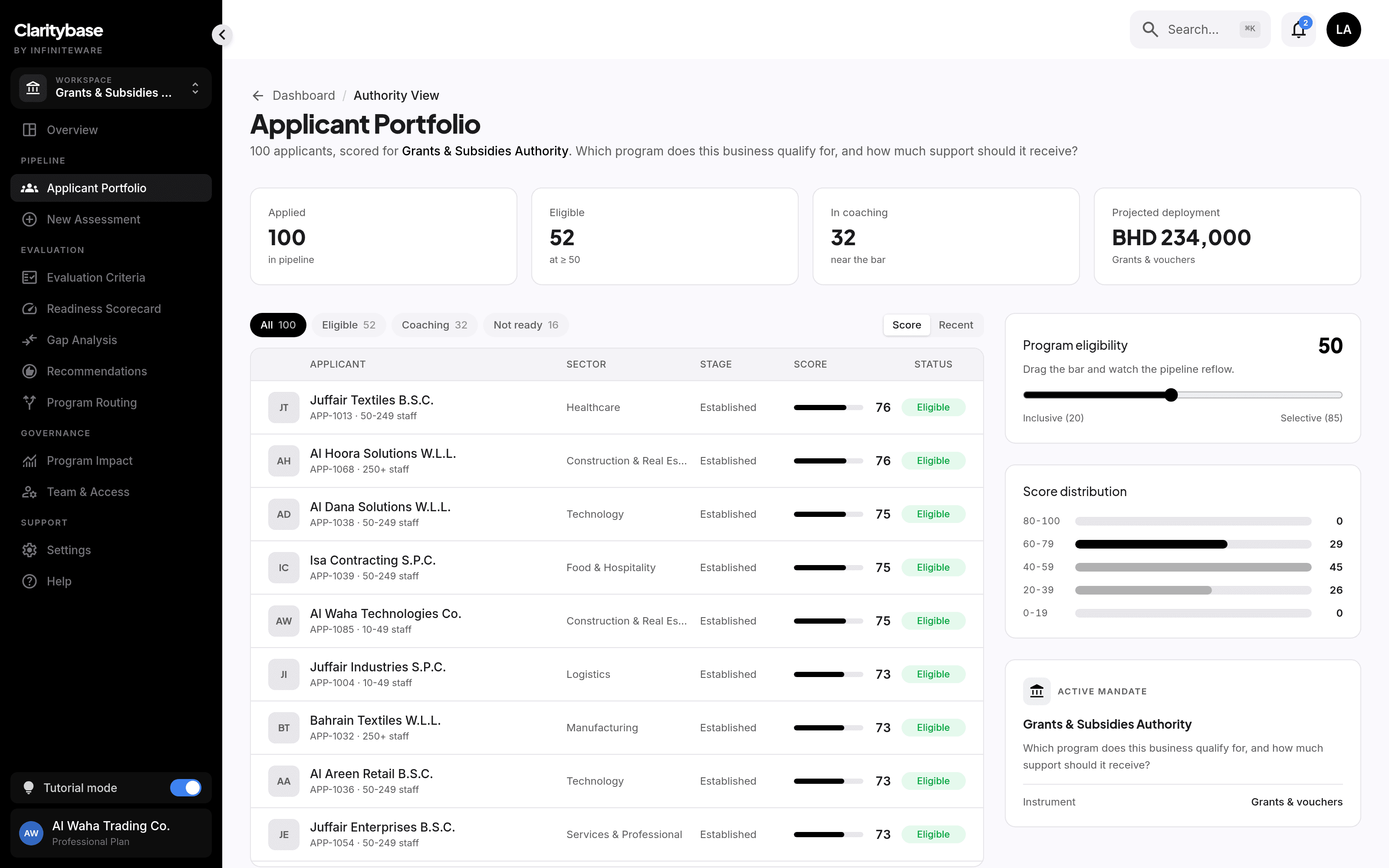Open the LA user avatar menu
This screenshot has height=868, width=1389.
(1343, 29)
